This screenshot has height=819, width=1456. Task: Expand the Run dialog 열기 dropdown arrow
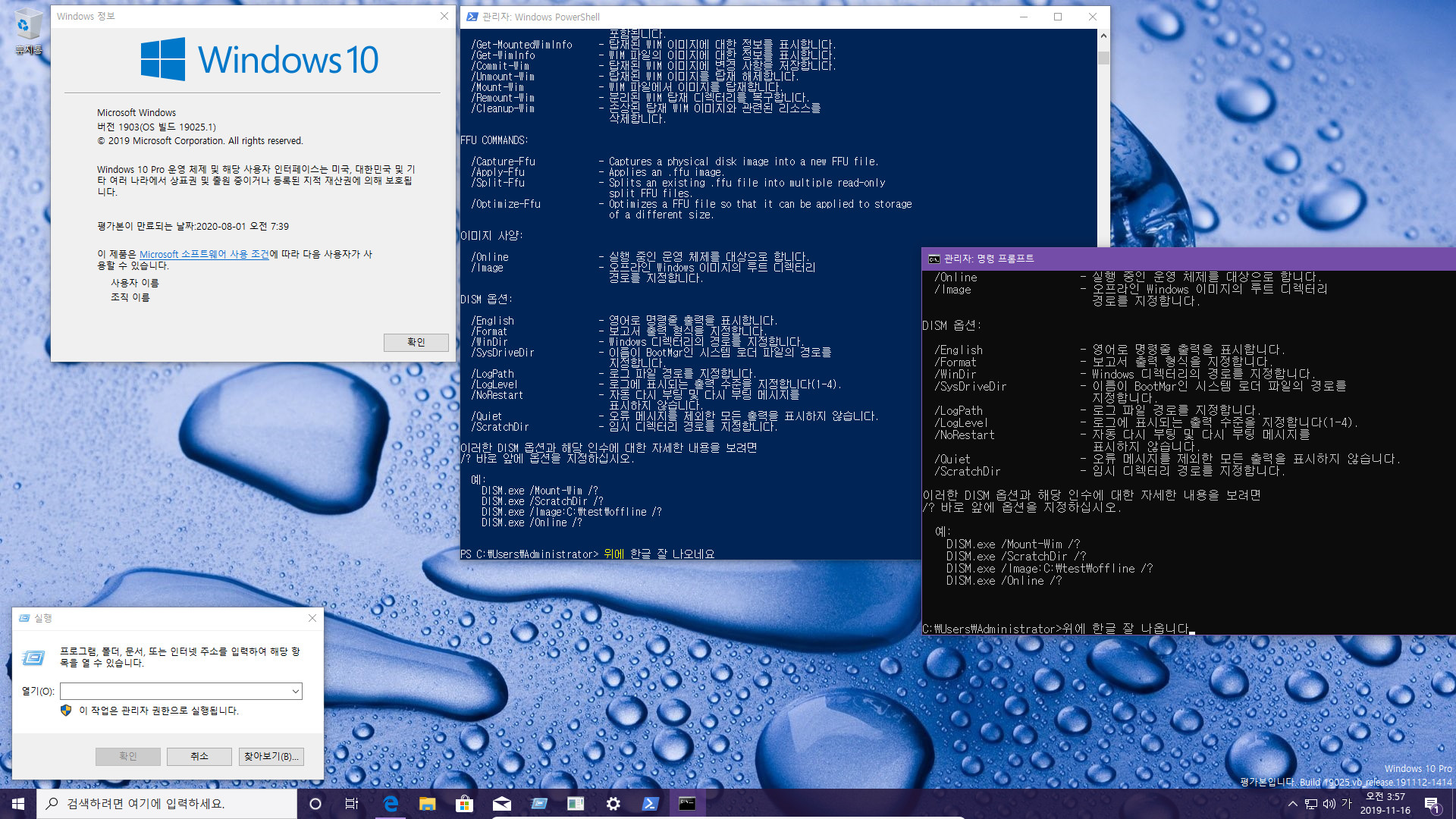[x=295, y=691]
